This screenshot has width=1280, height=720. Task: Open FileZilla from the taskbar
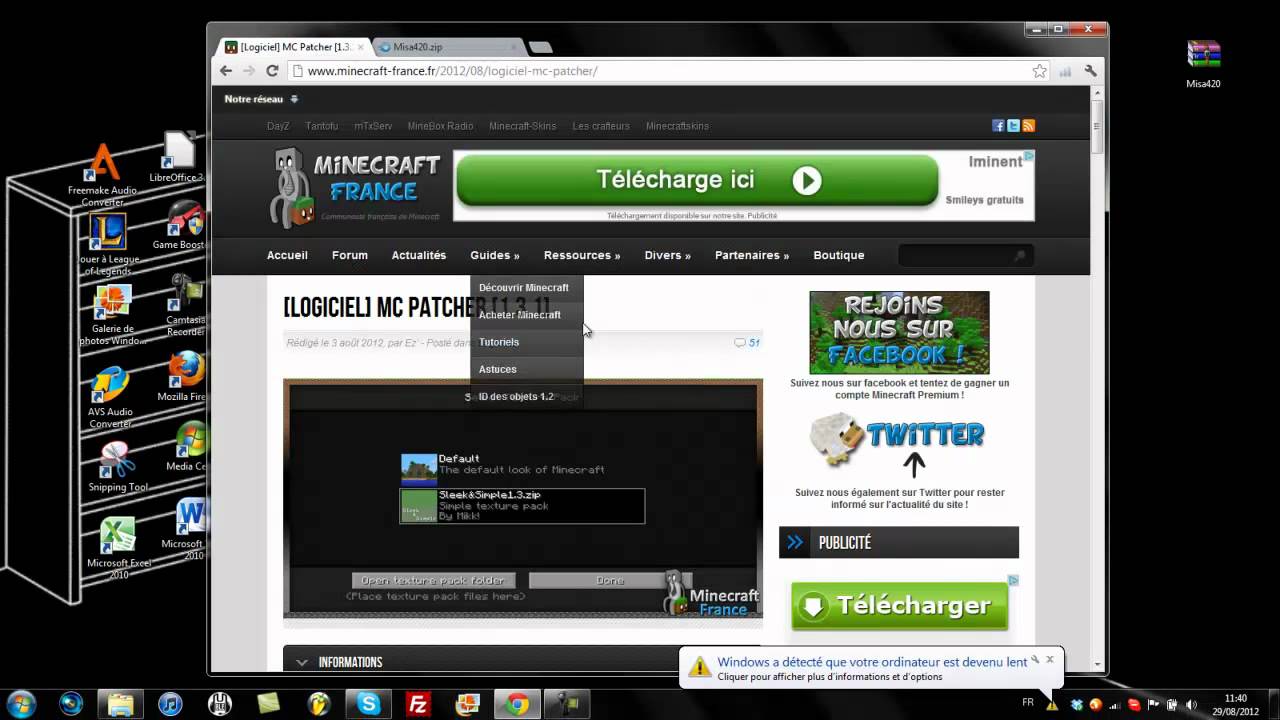point(418,704)
